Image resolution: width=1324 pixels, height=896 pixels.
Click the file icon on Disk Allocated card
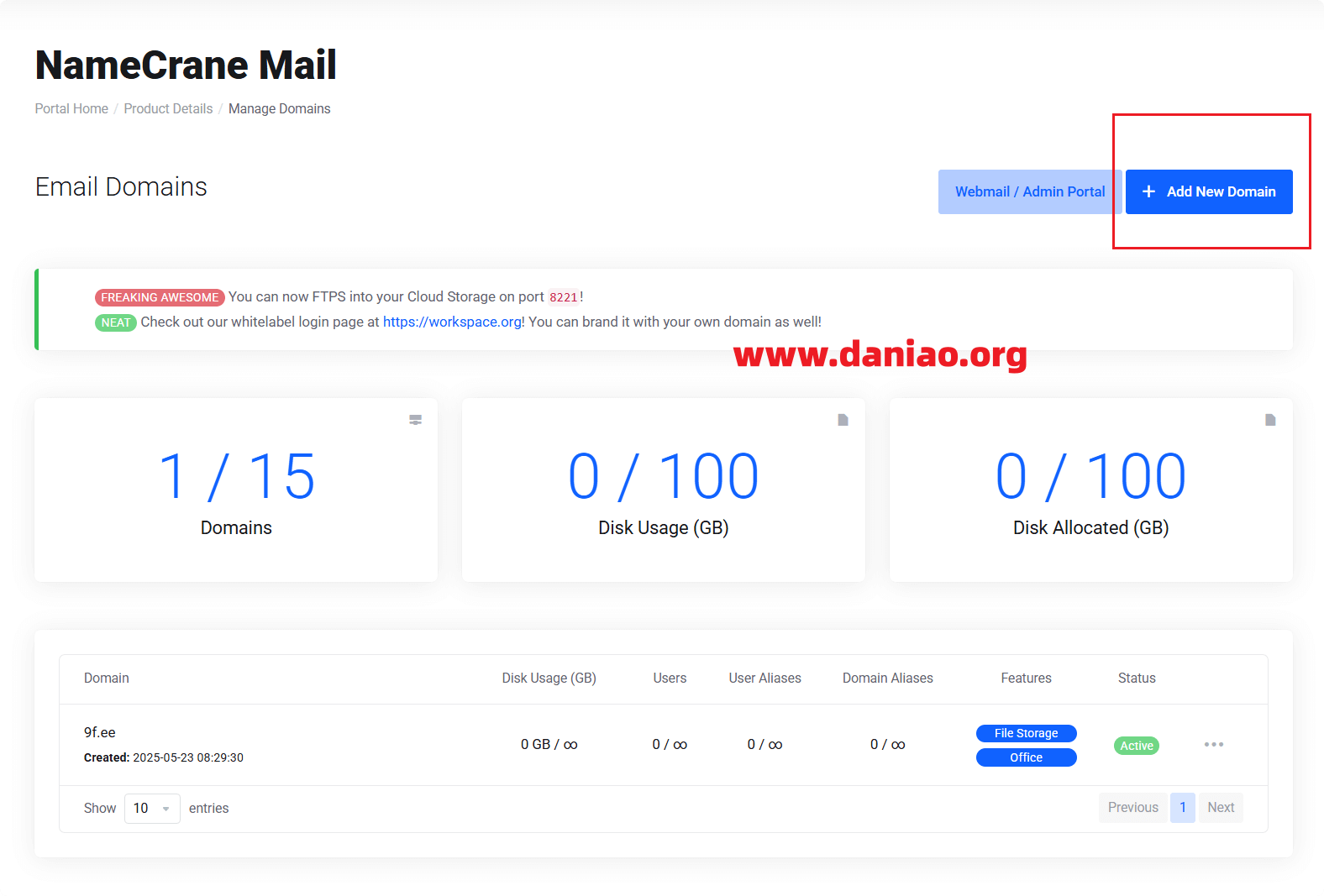coord(1270,420)
